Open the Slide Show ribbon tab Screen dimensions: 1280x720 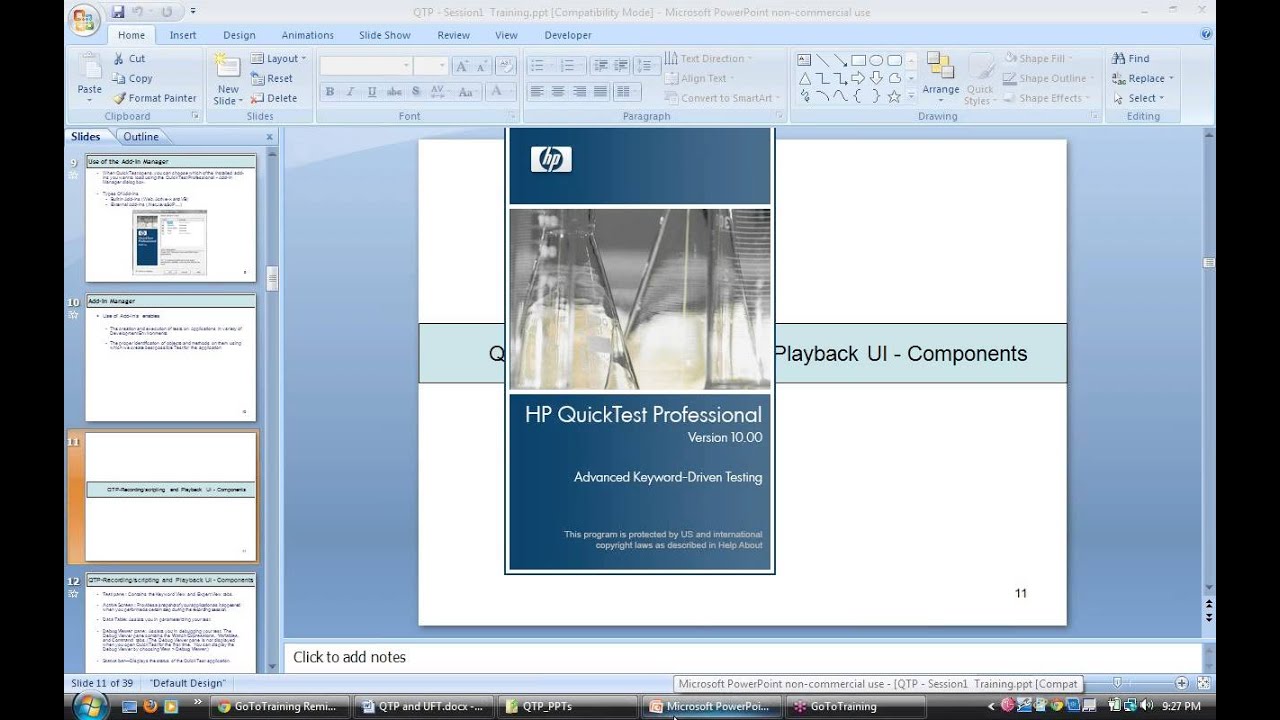385,35
